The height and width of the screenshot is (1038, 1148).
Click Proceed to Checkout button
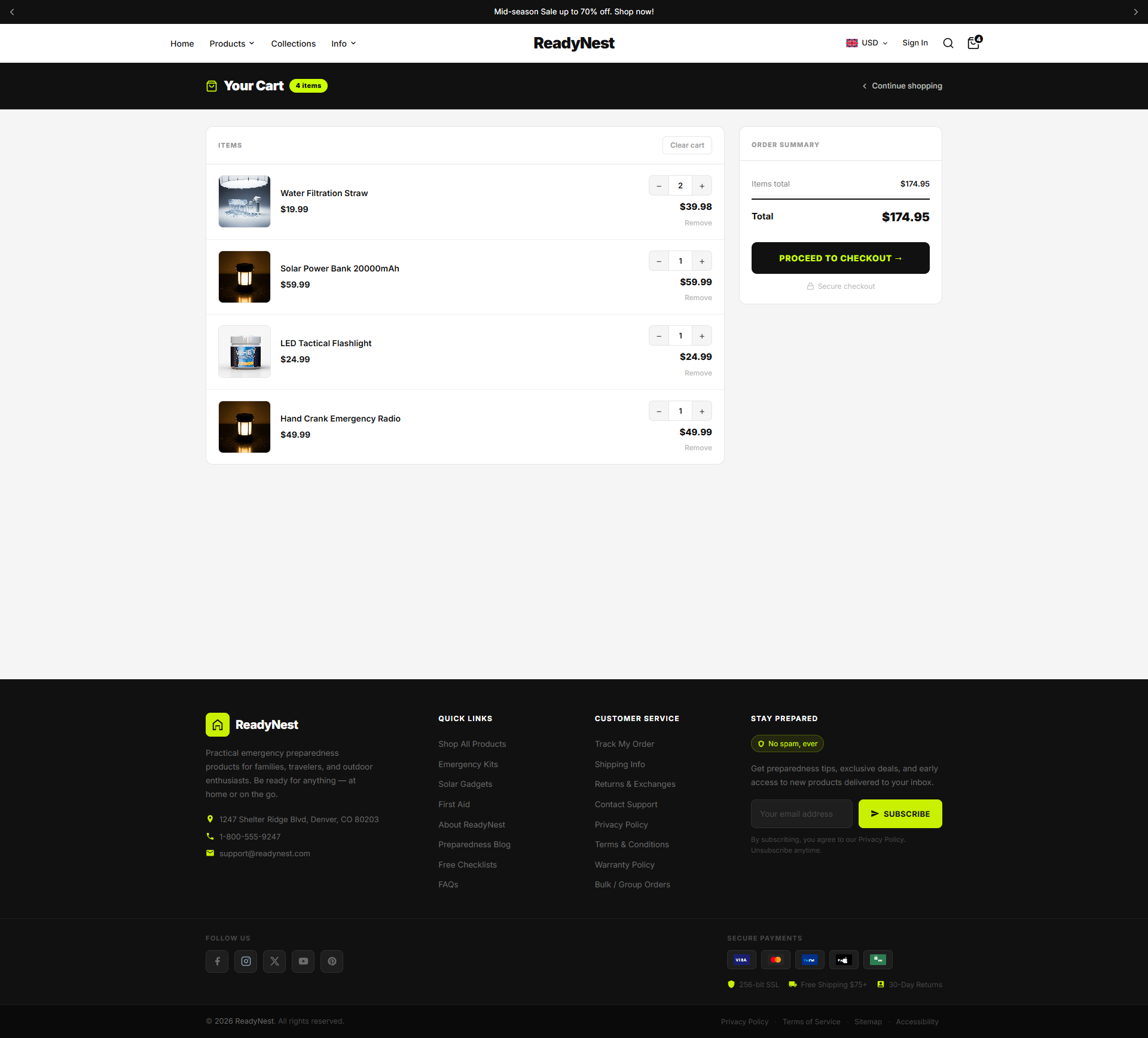click(x=840, y=258)
